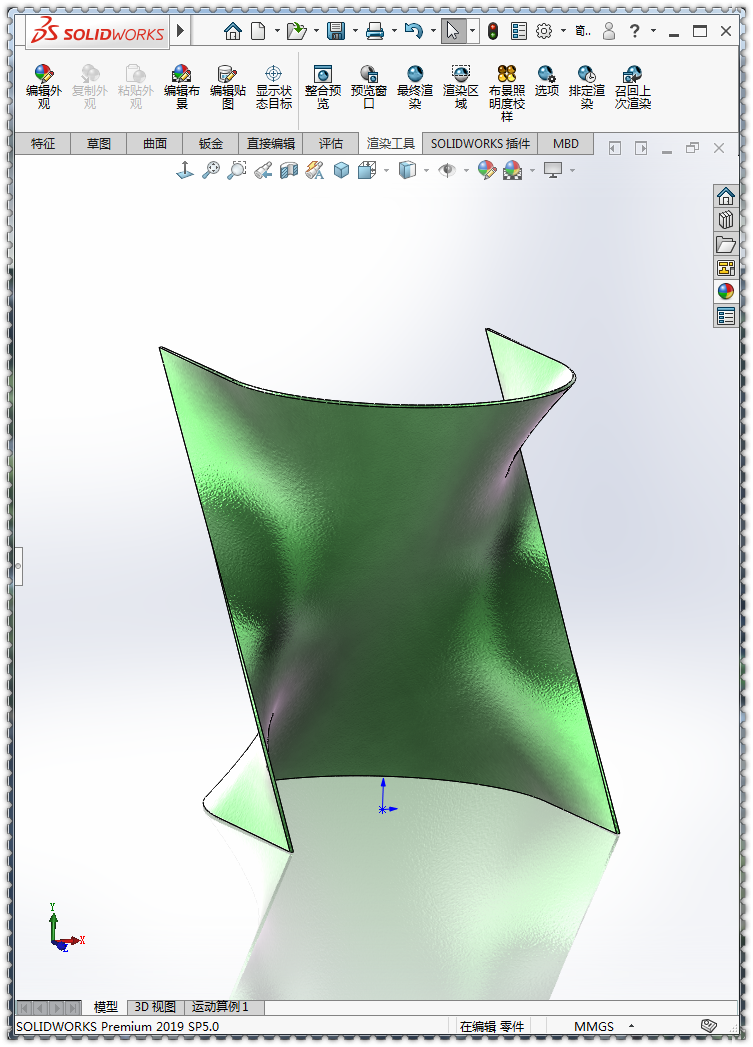The height and width of the screenshot is (1047, 753).
Task: Click the rebuild traffic light icon
Action: pyautogui.click(x=492, y=31)
